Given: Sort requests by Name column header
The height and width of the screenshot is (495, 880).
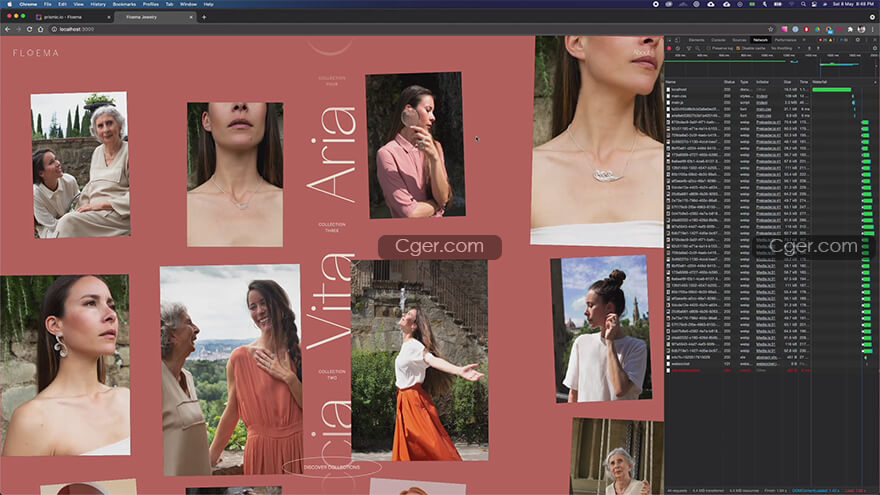Looking at the screenshot, I should (693, 82).
